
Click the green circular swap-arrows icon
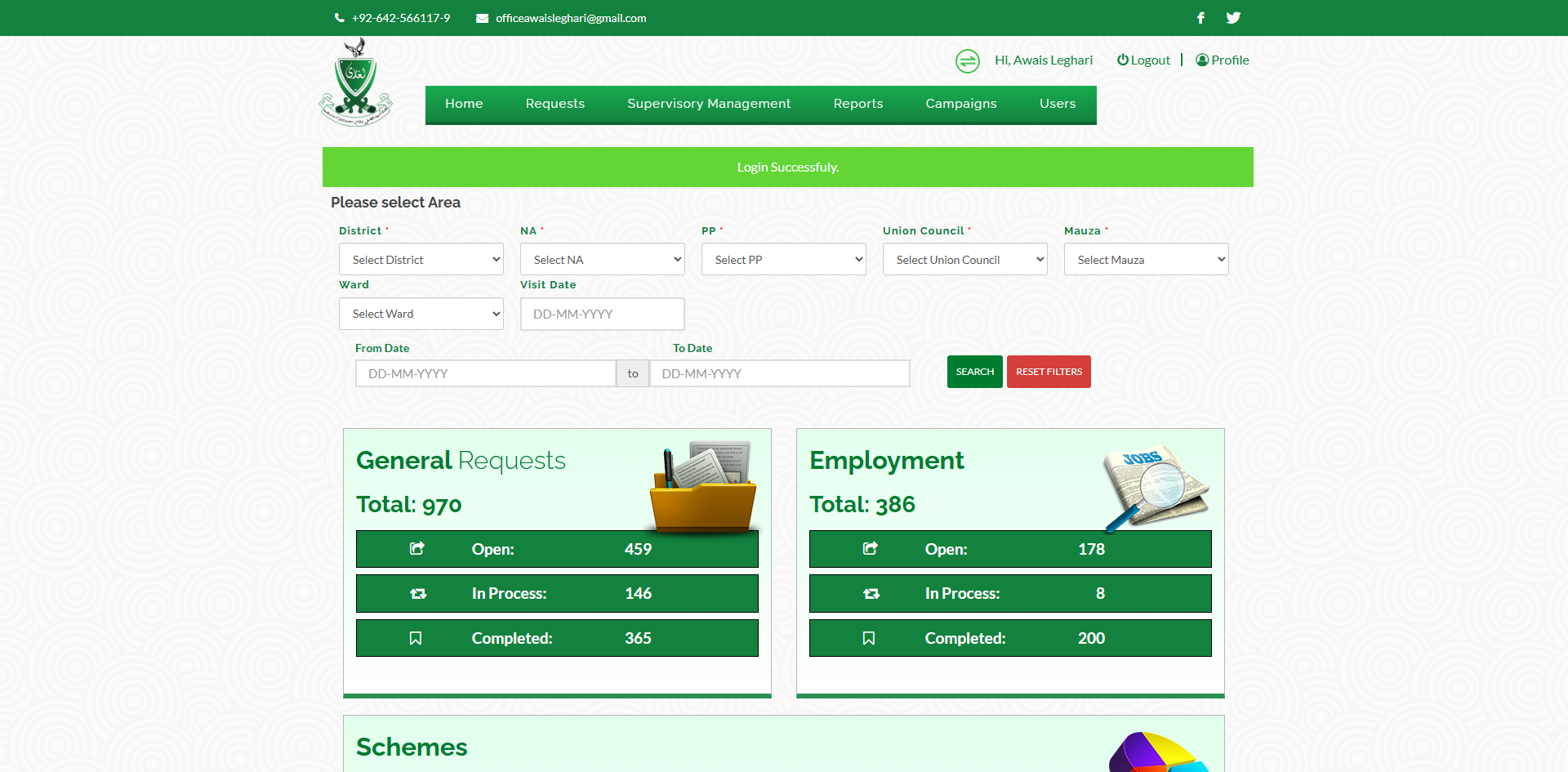pos(968,60)
